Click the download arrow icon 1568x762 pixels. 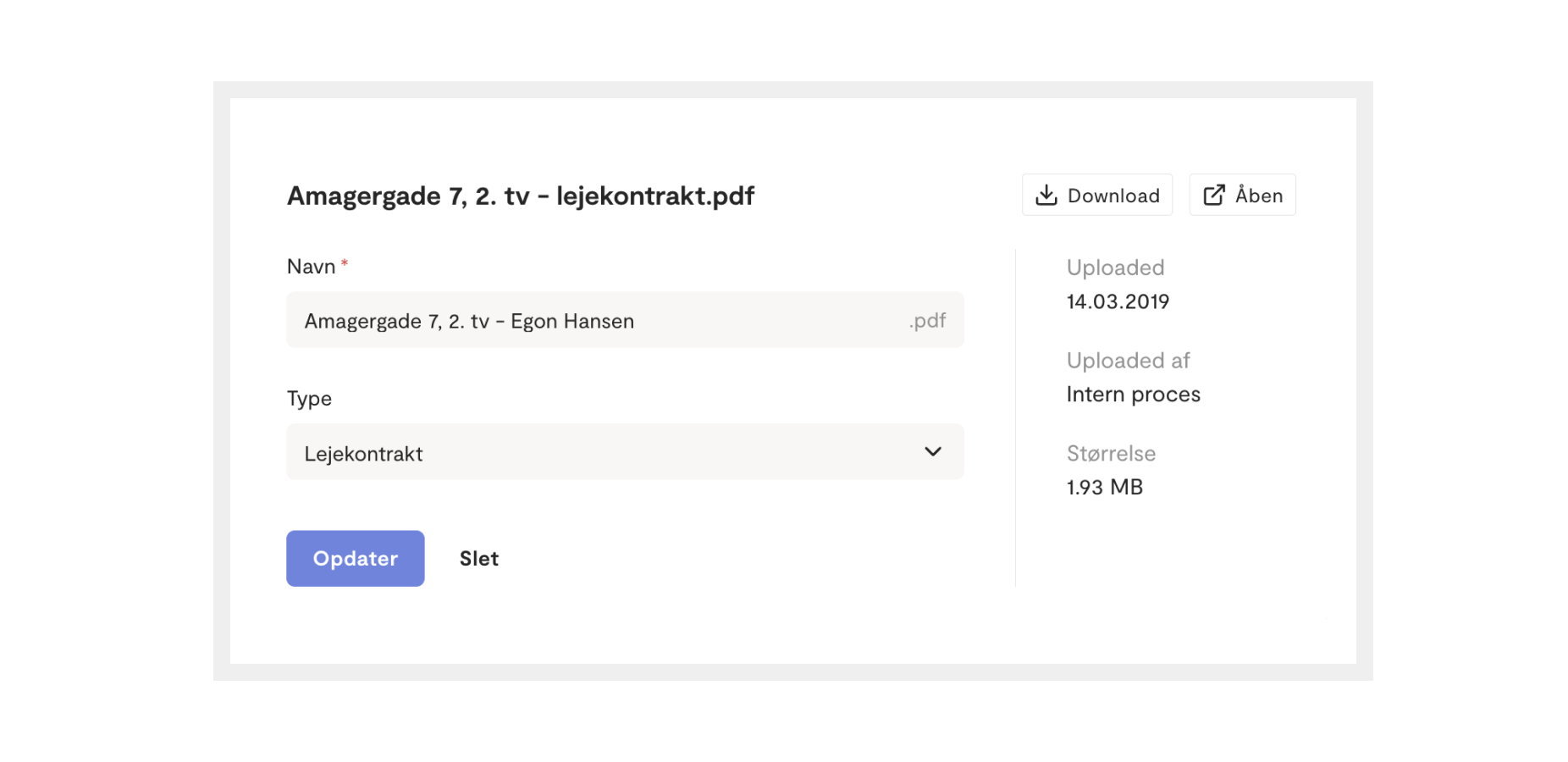tap(1046, 195)
